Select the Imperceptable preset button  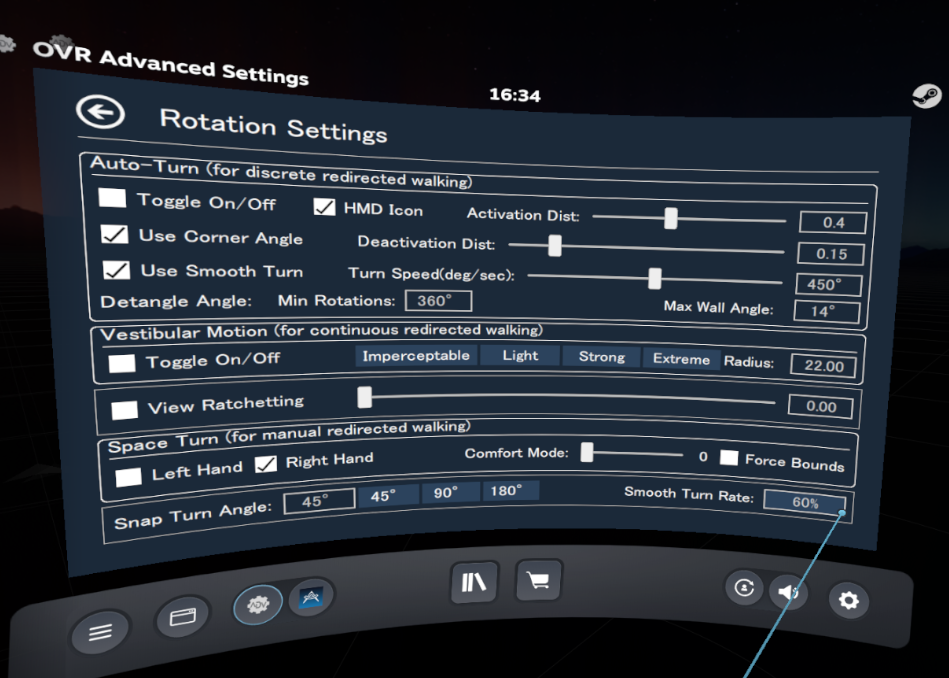[416, 355]
